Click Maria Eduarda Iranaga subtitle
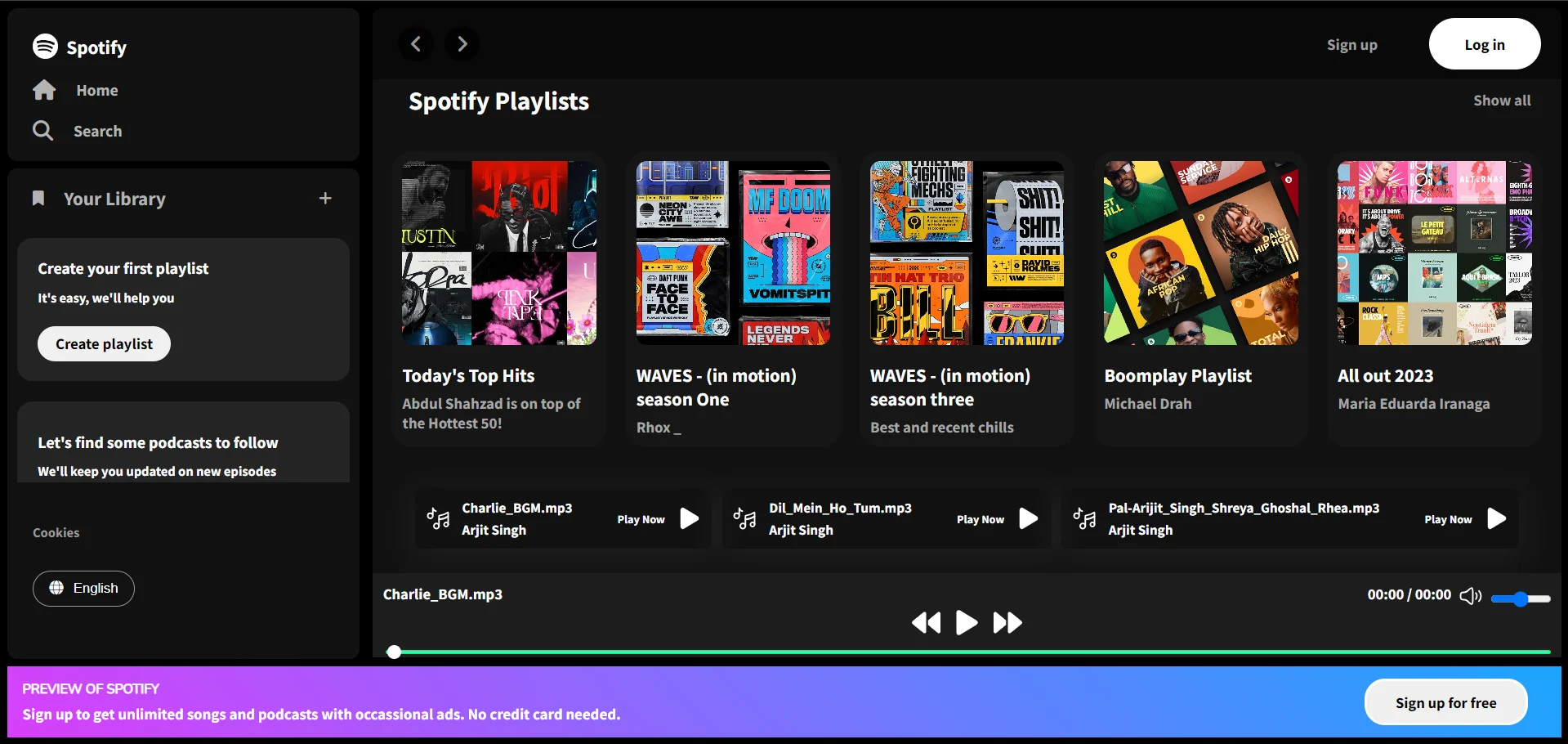Image resolution: width=1568 pixels, height=744 pixels. [x=1414, y=404]
